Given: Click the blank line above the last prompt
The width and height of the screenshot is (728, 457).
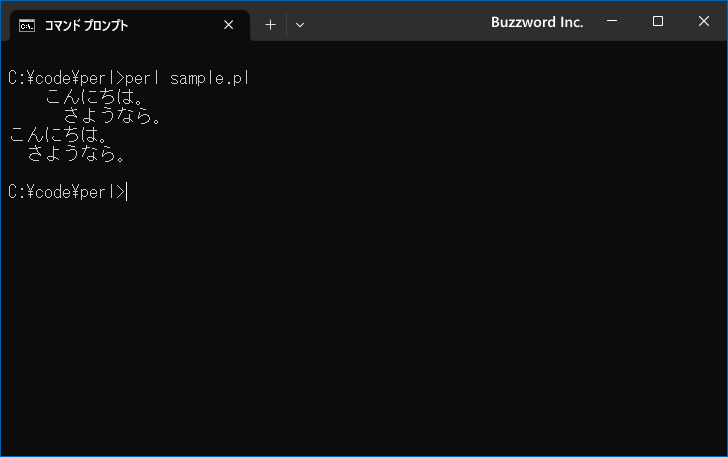Looking at the screenshot, I should [x=364, y=173].
